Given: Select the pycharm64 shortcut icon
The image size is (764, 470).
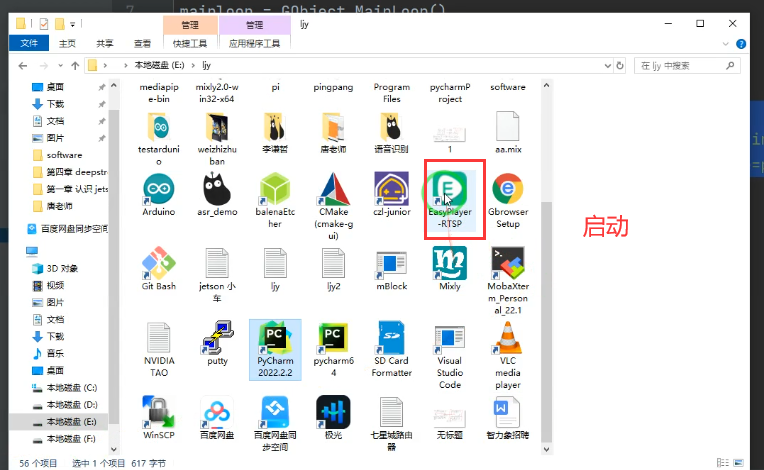Looking at the screenshot, I should pos(333,338).
